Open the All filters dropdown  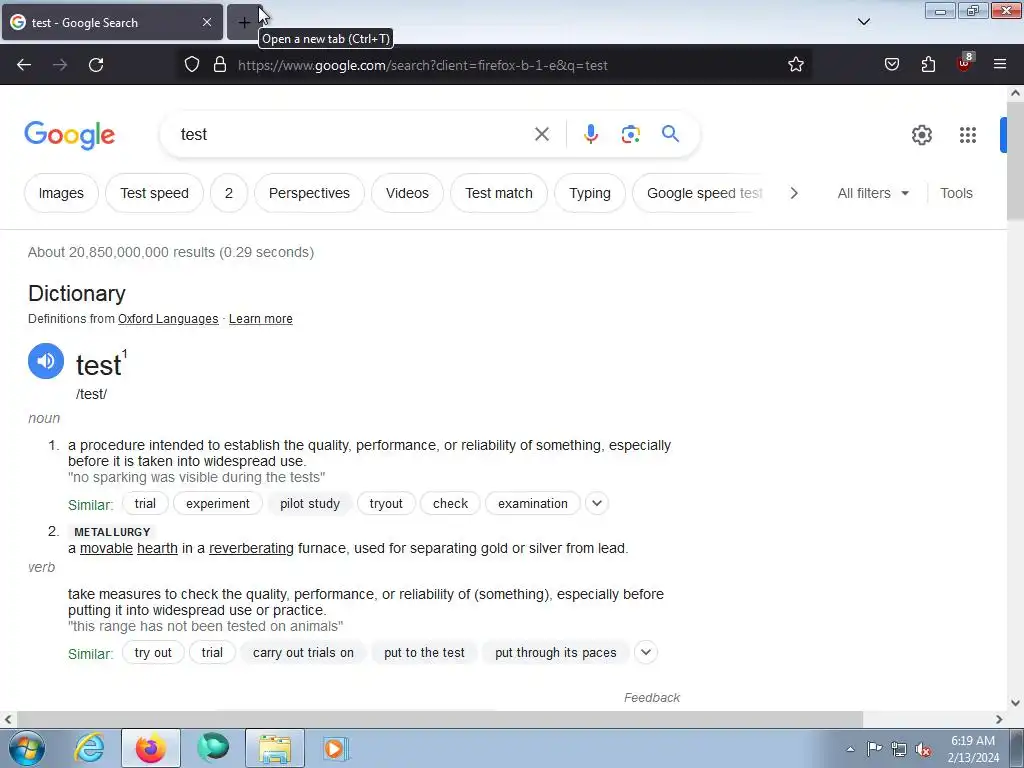pyautogui.click(x=873, y=193)
